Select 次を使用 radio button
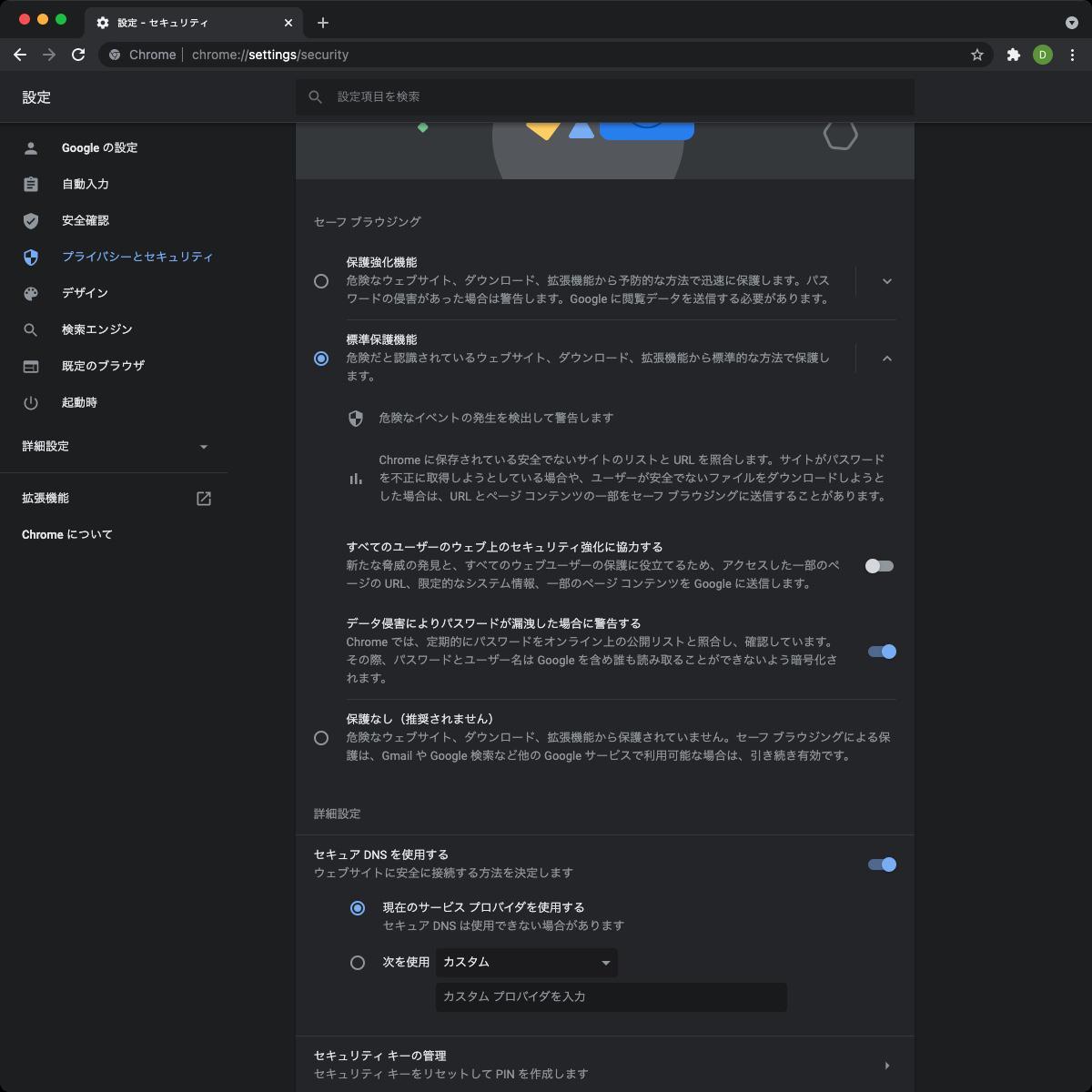 pyautogui.click(x=358, y=963)
